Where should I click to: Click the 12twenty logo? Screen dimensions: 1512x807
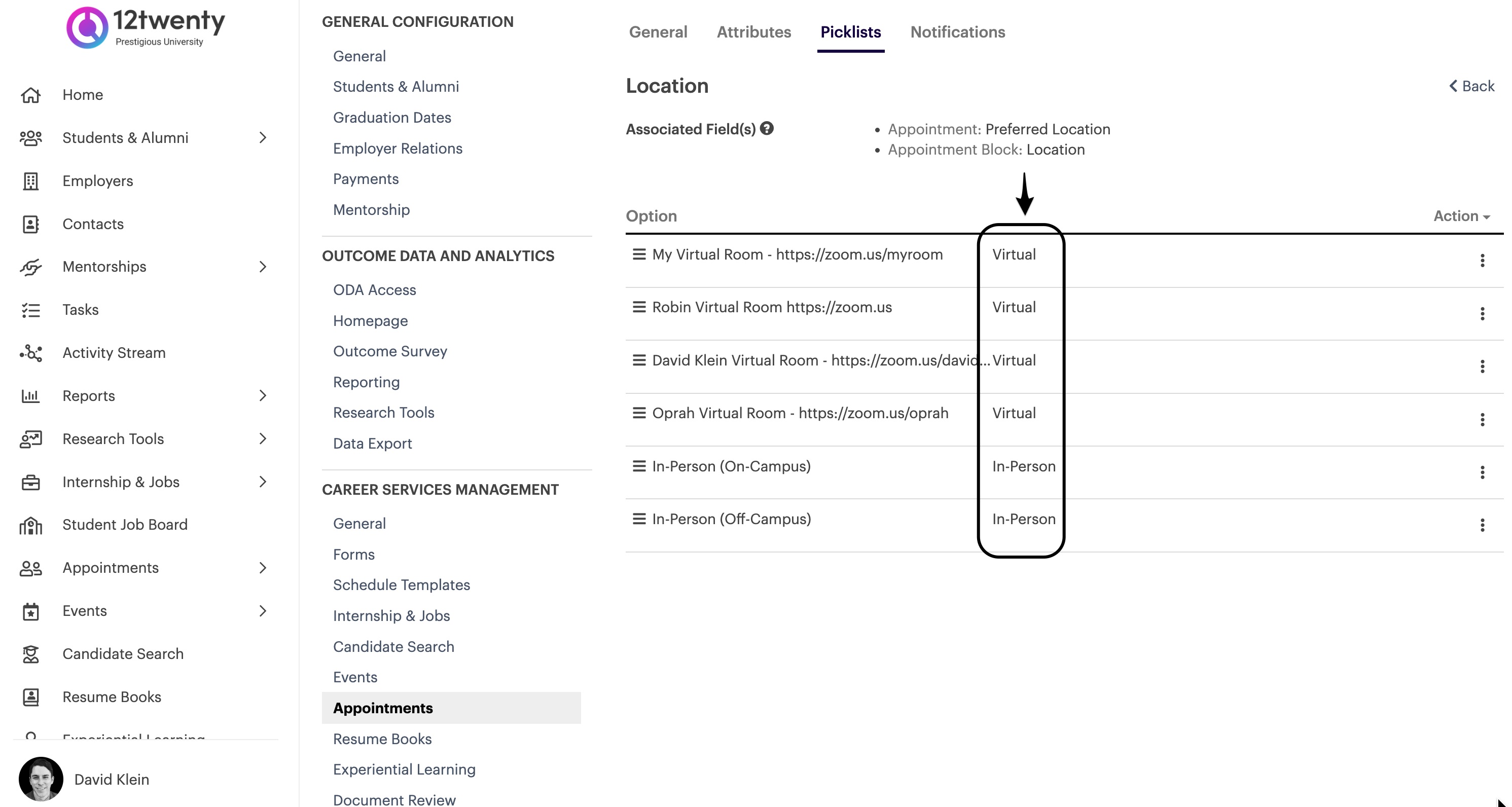(146, 27)
